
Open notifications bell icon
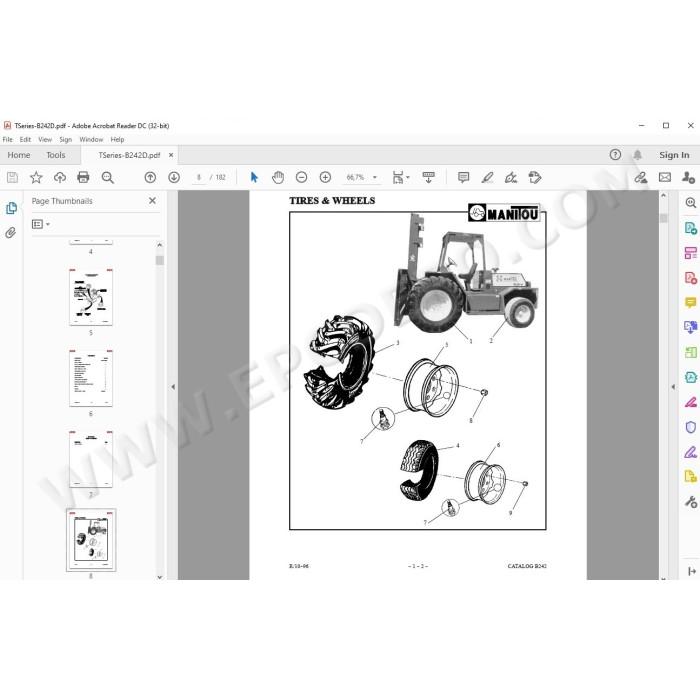pyautogui.click(x=638, y=154)
